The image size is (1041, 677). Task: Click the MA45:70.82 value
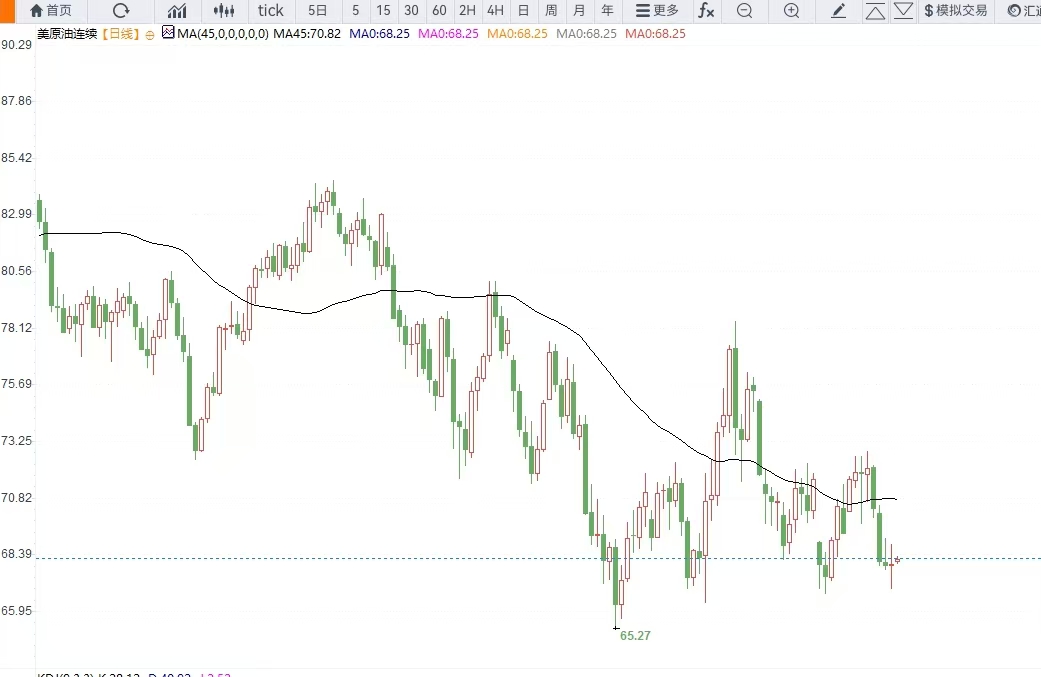(x=307, y=34)
